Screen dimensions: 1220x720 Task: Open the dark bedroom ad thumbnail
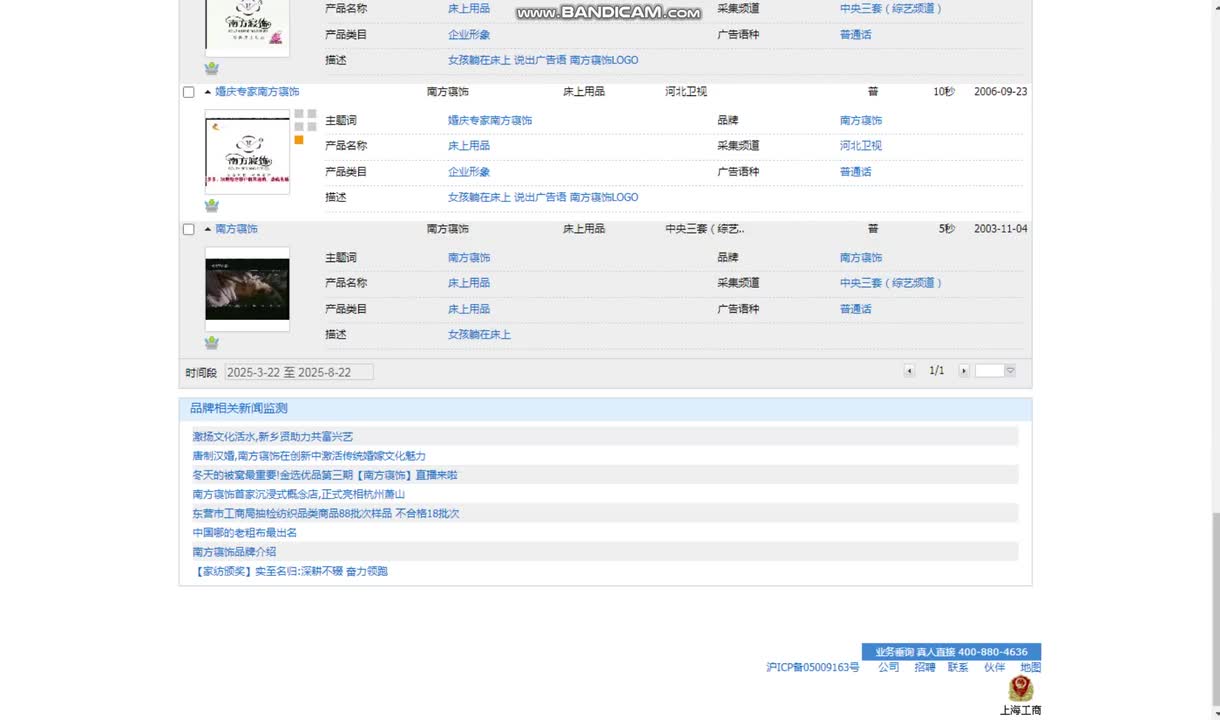click(247, 289)
